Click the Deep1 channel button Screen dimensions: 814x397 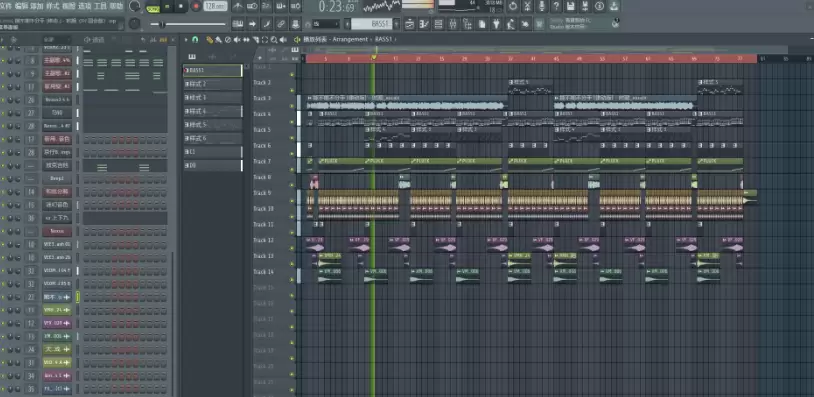click(57, 179)
